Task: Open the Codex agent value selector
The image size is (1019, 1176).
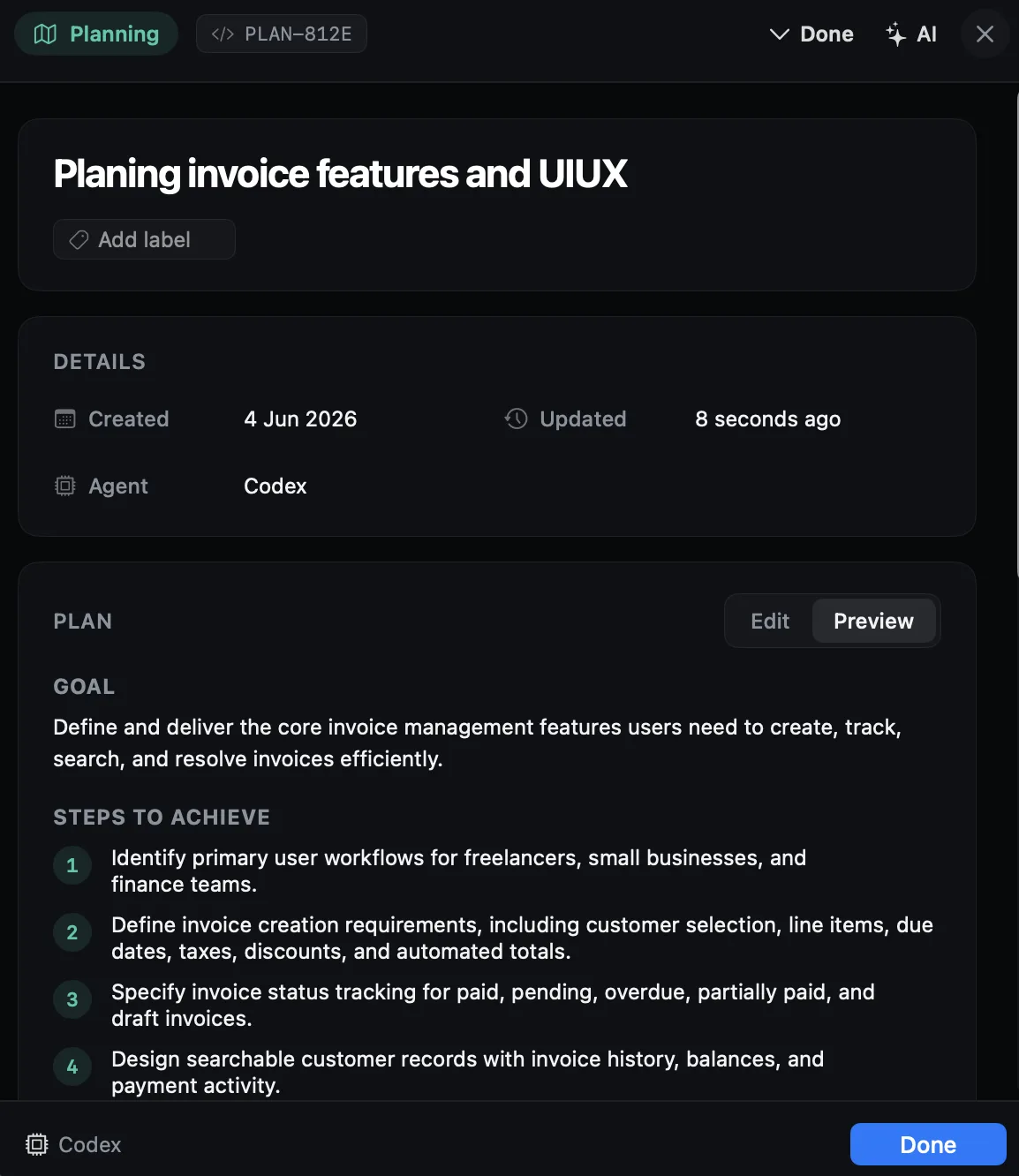Action: tap(276, 486)
